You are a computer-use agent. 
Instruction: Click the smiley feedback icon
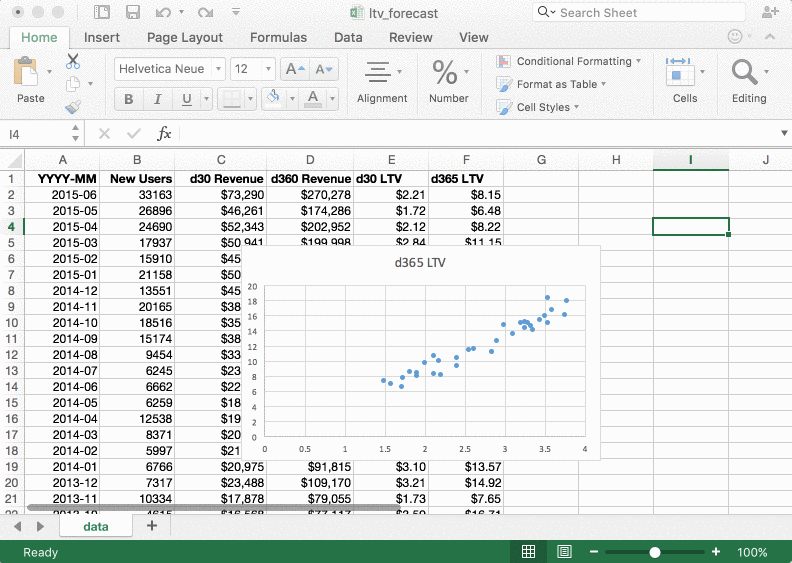(735, 36)
